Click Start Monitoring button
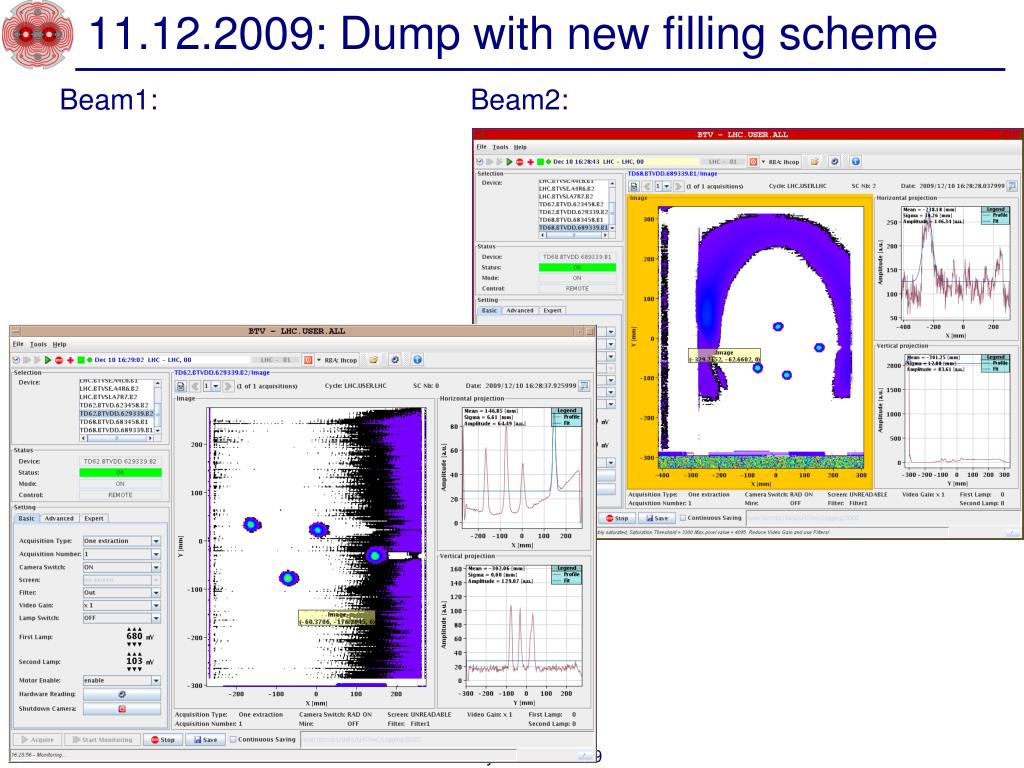This screenshot has height=768, width=1024. coord(103,740)
